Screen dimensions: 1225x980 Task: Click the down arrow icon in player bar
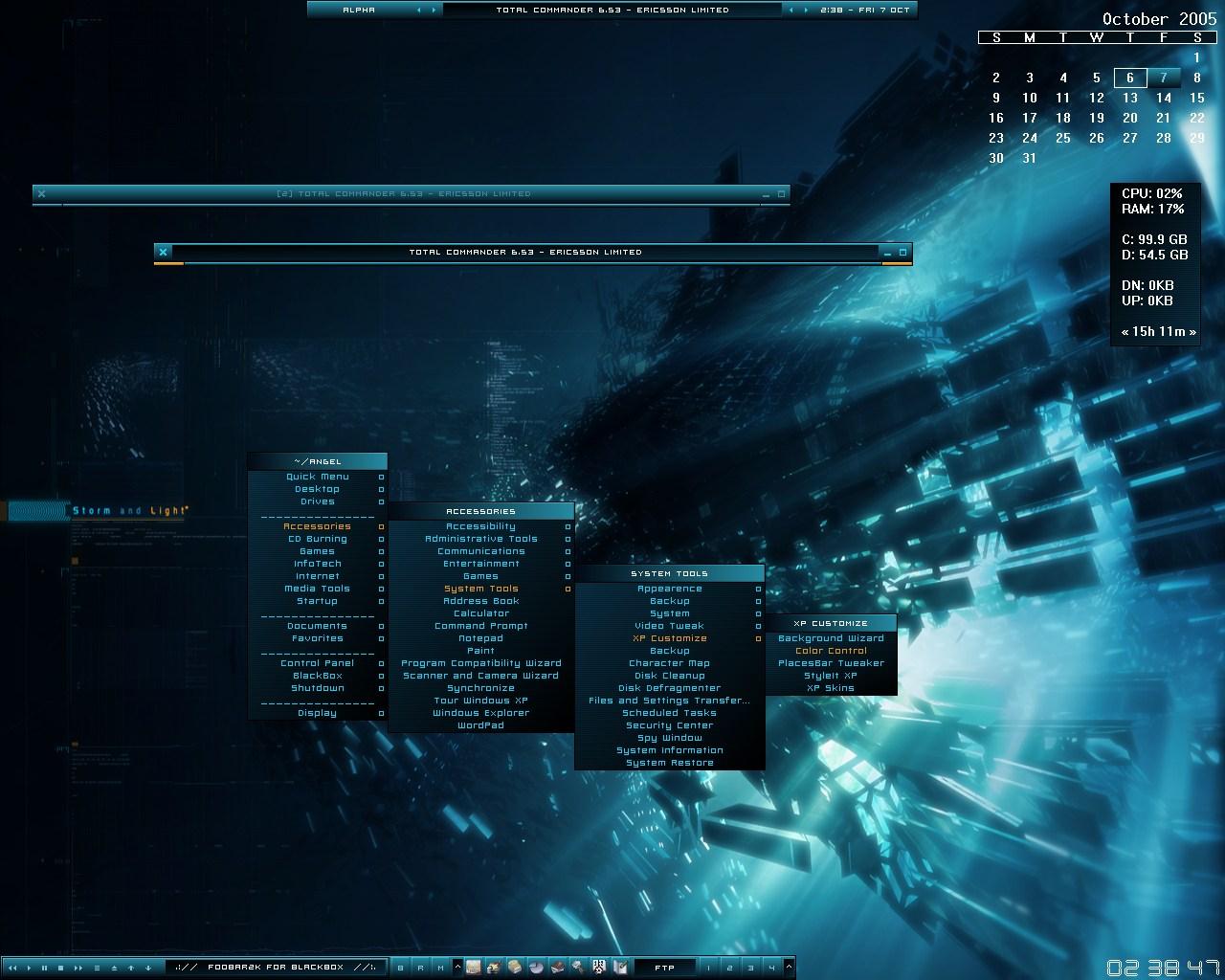pos(148,968)
